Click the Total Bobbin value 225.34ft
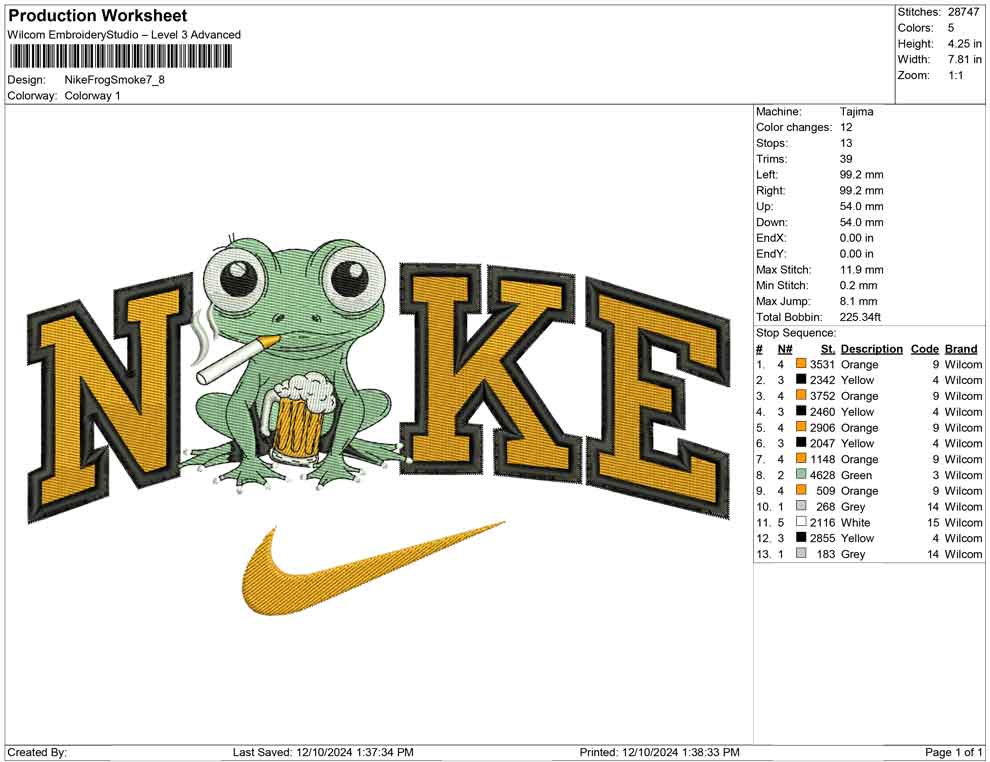Screen dimensions: 990x762 coord(860,317)
